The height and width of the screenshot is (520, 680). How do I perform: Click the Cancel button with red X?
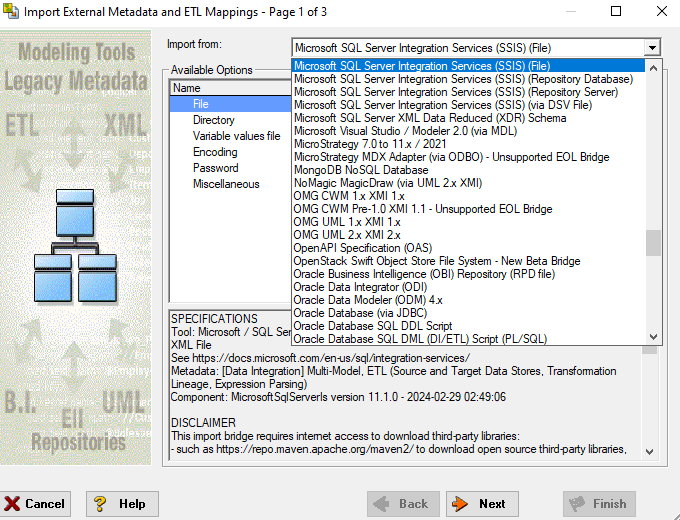point(35,504)
